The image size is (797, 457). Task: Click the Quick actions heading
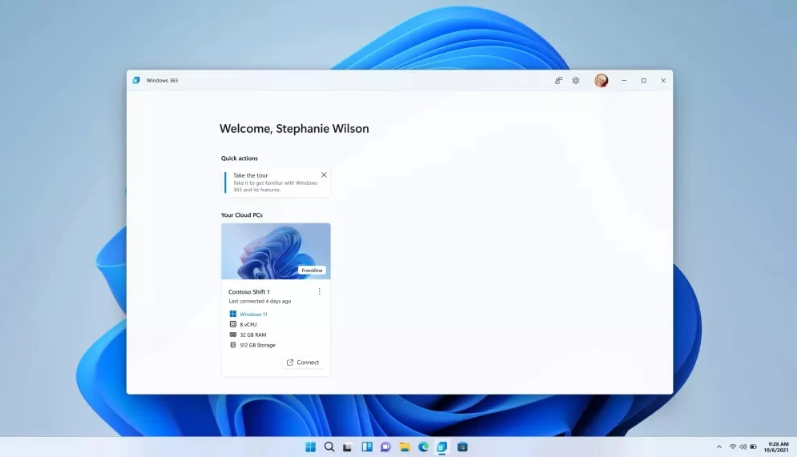pos(239,158)
